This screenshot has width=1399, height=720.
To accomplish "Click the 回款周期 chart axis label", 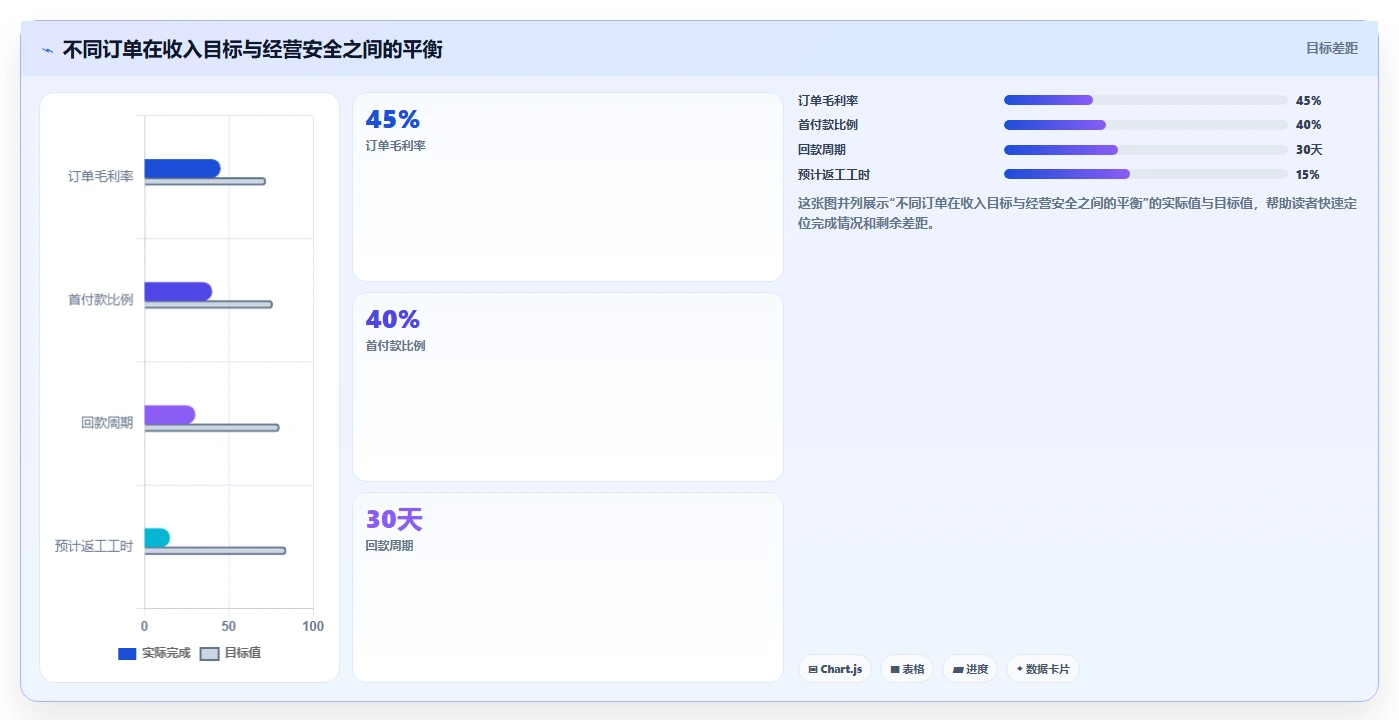I will click(107, 423).
